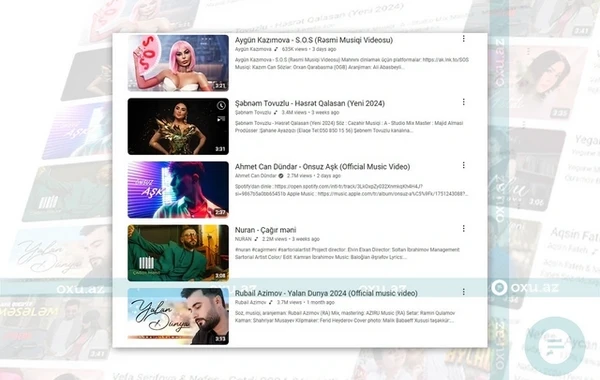600x380 pixels.
Task: Click Aygün Kazımova S.O.S pink-hair thumbnail
Action: [178, 63]
